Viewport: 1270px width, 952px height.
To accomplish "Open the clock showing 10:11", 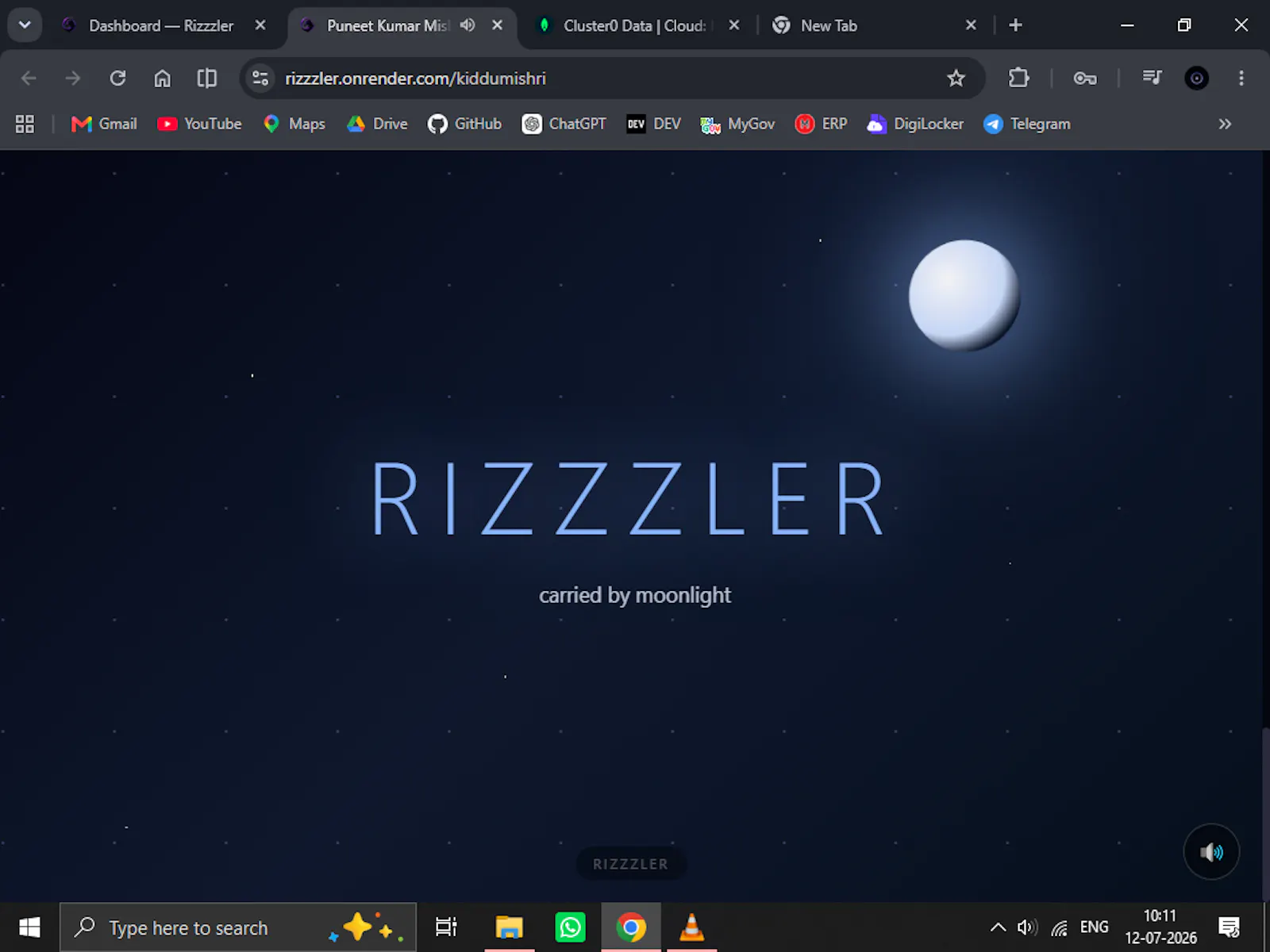I will pos(1160,927).
